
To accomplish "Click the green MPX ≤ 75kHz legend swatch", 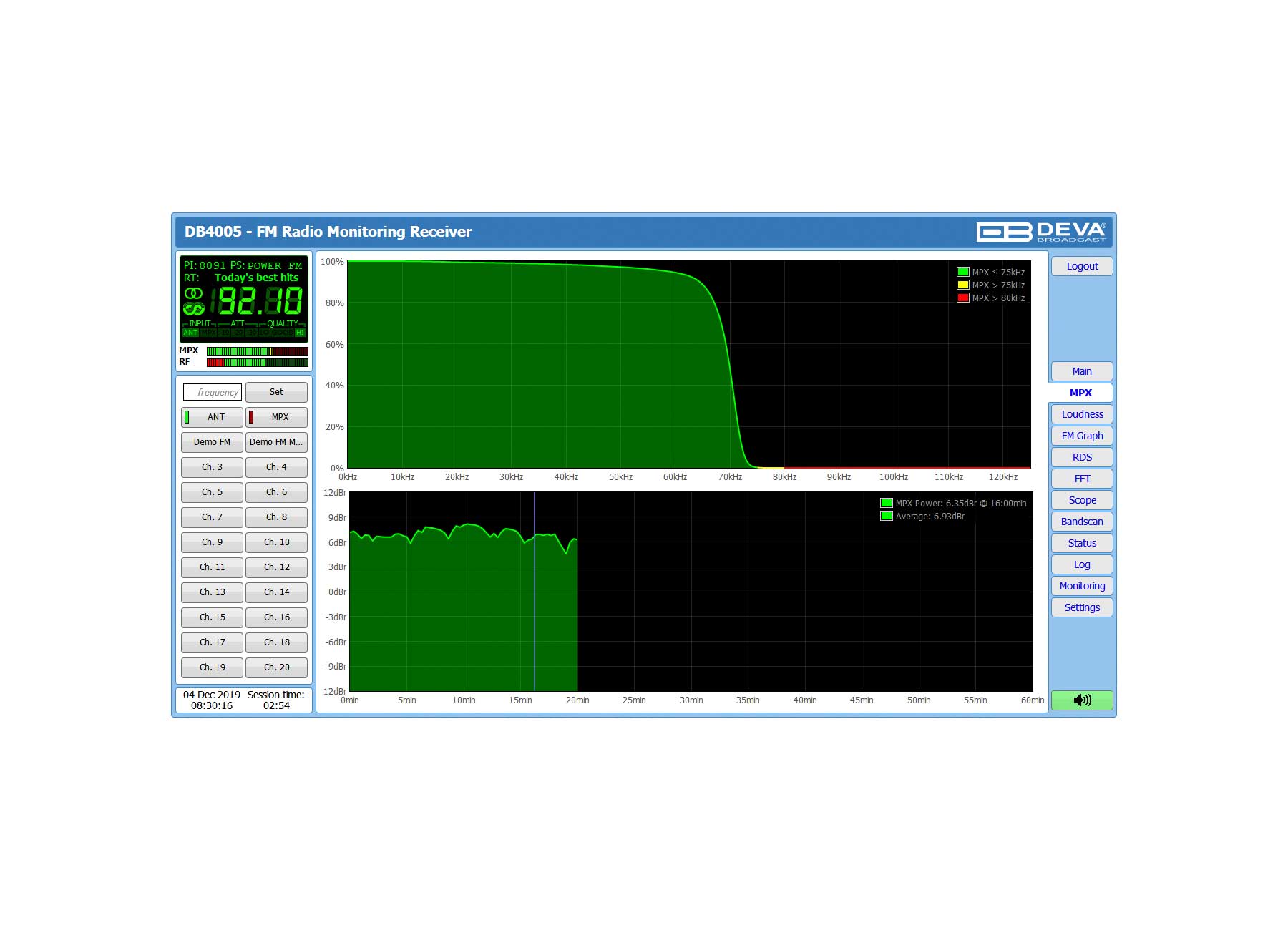I will coord(963,272).
